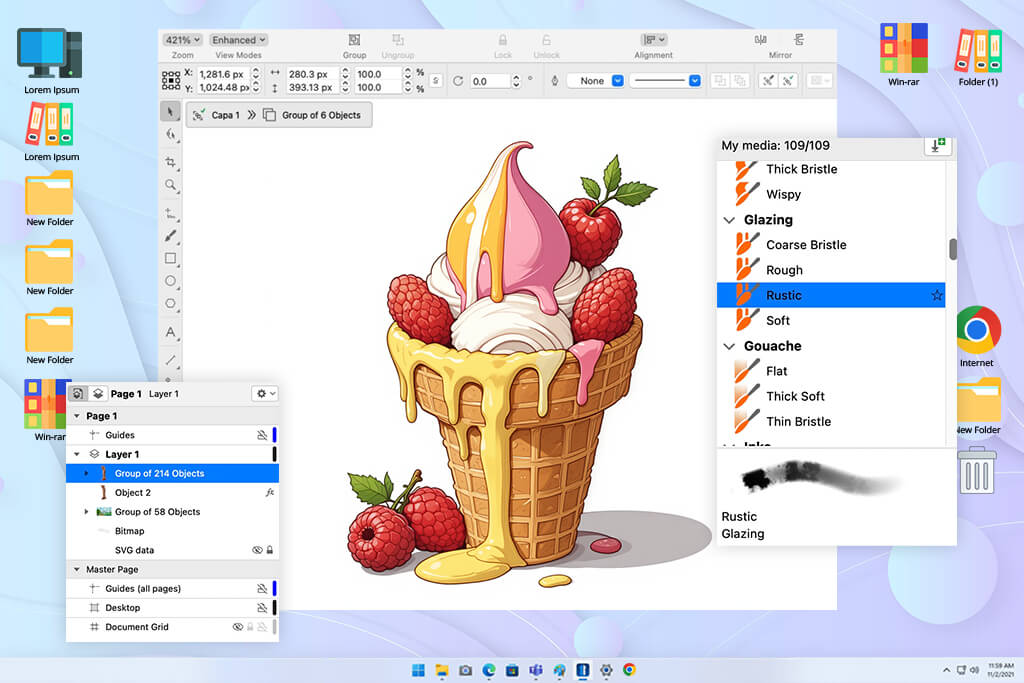1024x683 pixels.
Task: Click the blue Guides layer color swatch
Action: [274, 435]
